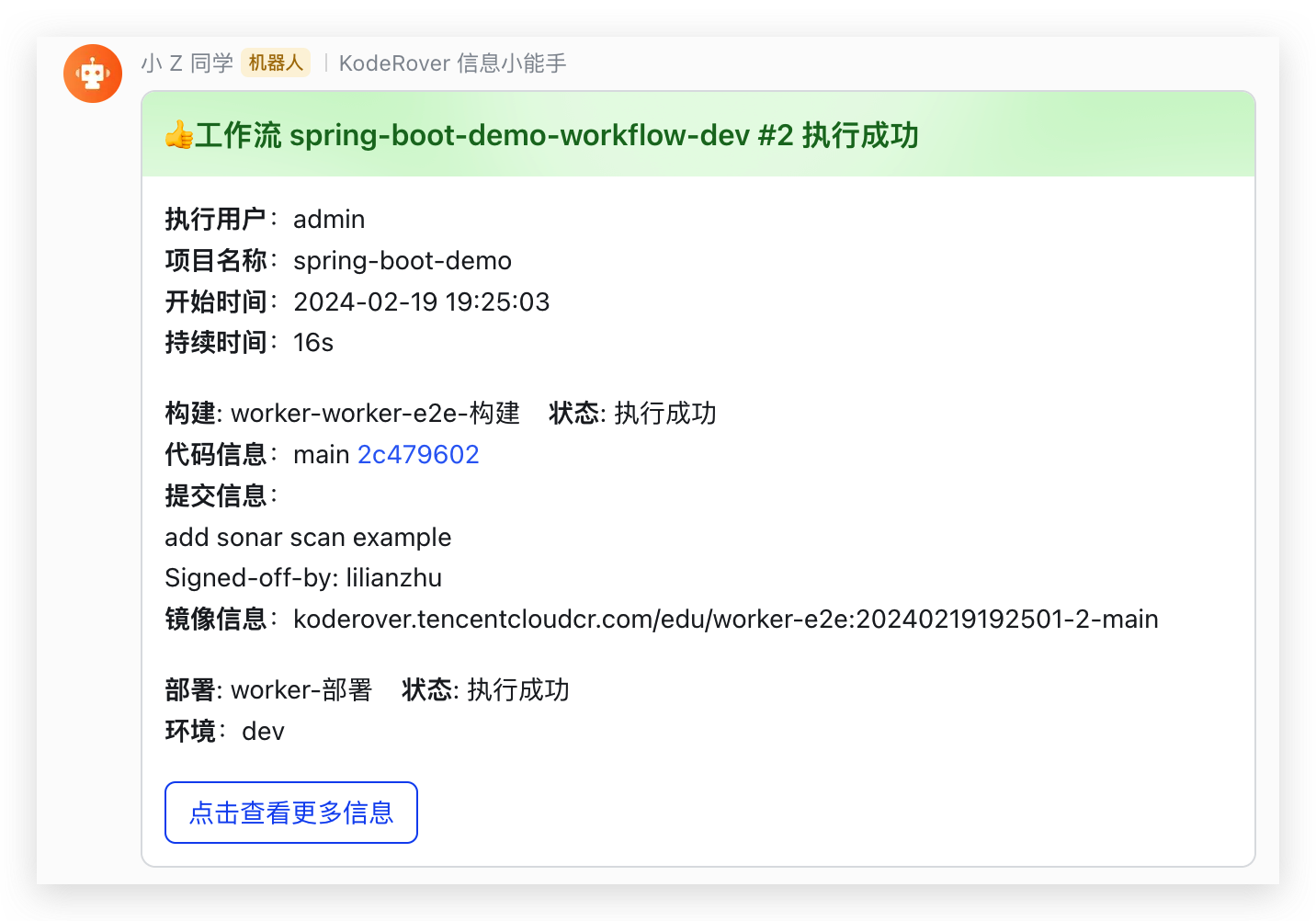Click the sender name 小 Z 同学
This screenshot has width=1316, height=921.
pos(187,63)
